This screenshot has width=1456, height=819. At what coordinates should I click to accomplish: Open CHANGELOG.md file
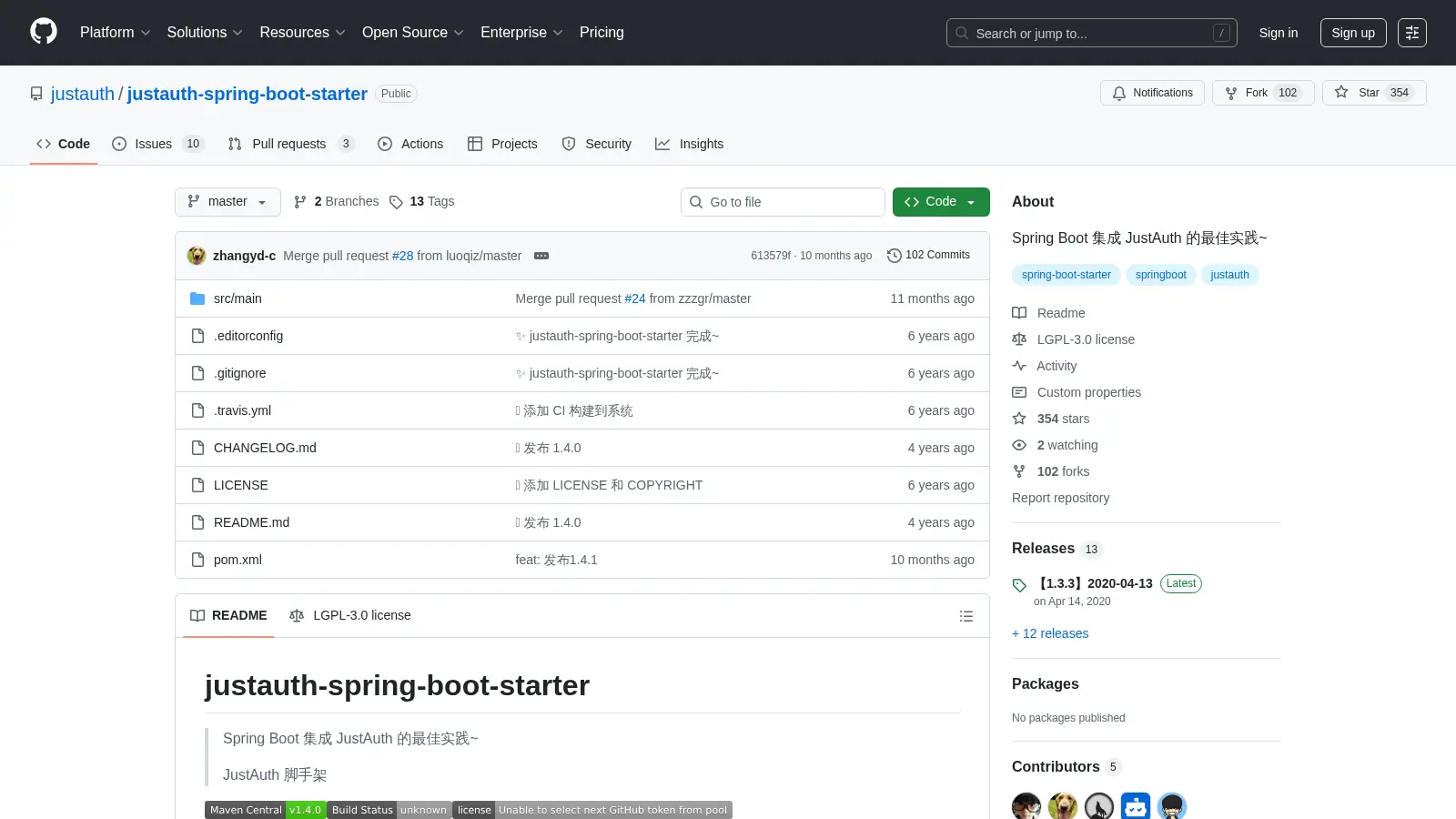(x=265, y=448)
